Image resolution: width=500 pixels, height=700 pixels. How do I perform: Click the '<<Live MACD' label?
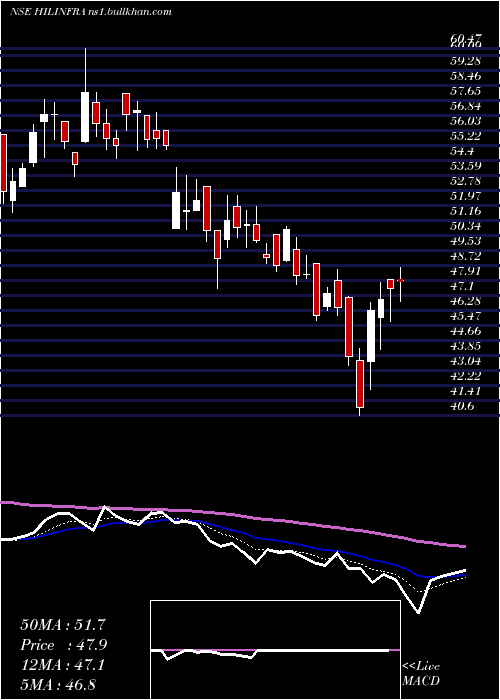tap(421, 674)
